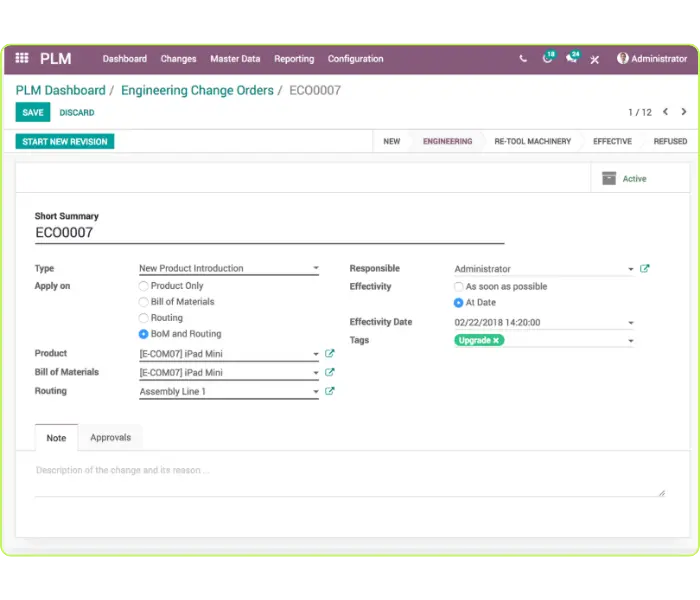
Task: Select Product Only radio button
Action: coord(143,286)
